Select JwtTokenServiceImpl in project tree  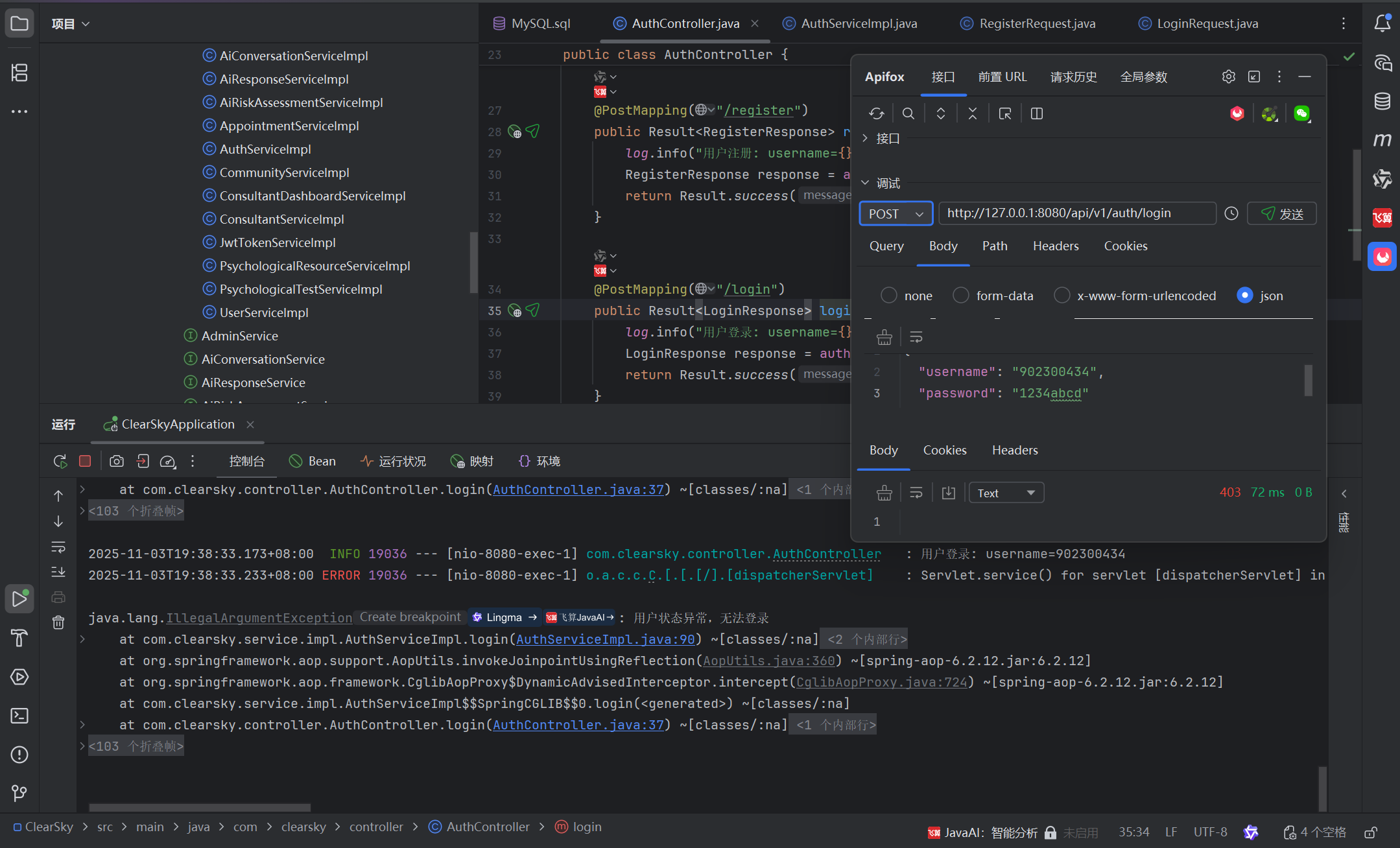pyautogui.click(x=278, y=242)
